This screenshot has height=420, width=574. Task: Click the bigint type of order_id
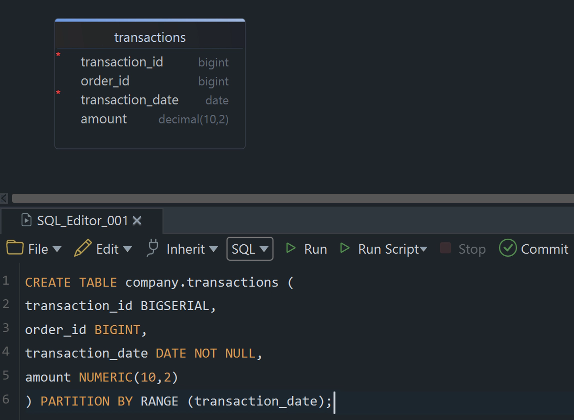coord(213,81)
